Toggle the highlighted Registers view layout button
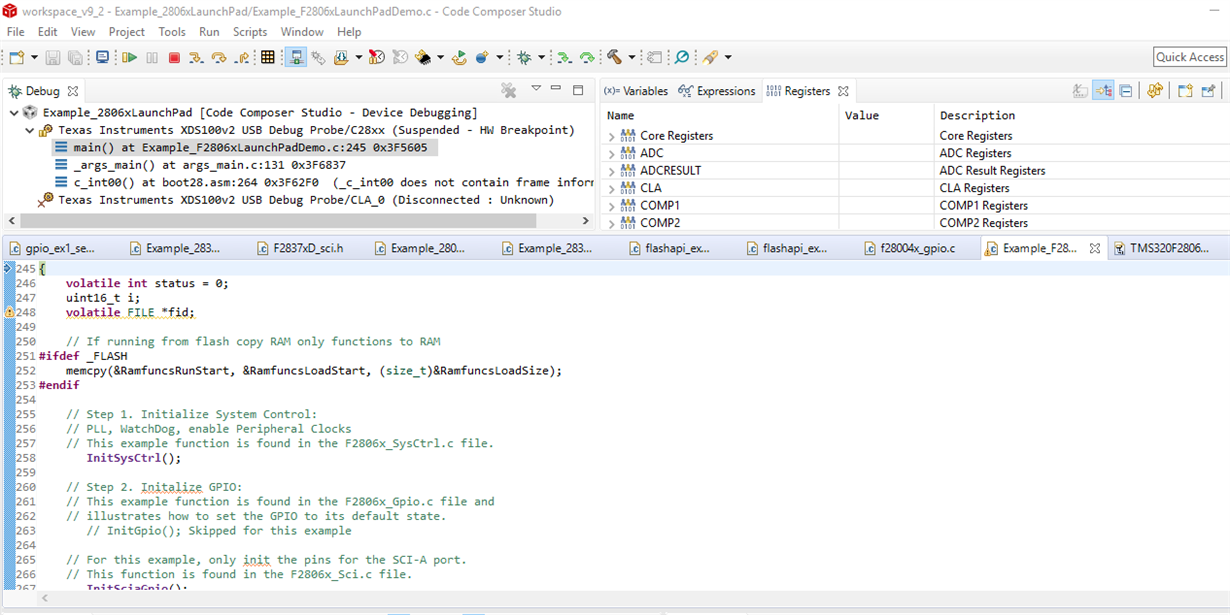 tap(1103, 91)
